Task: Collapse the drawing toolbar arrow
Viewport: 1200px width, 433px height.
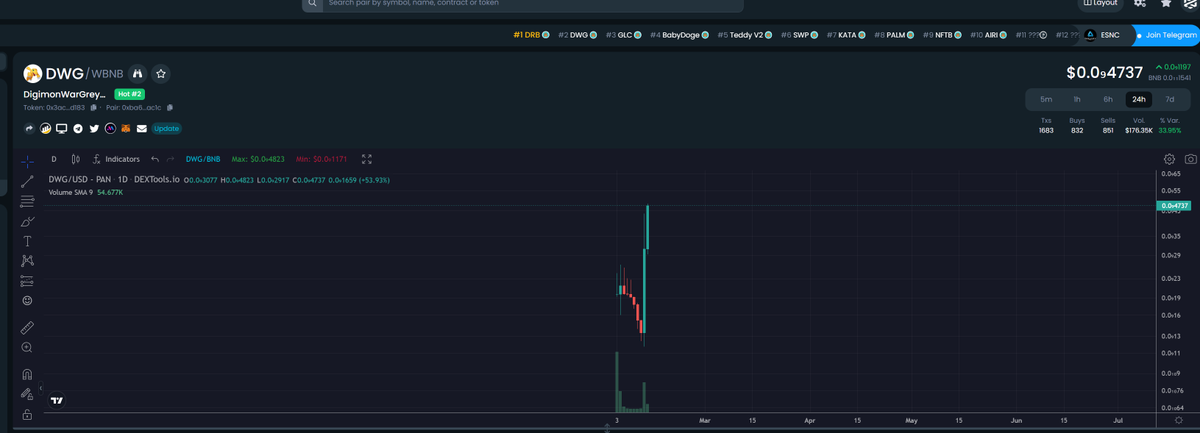Action: 41,386
